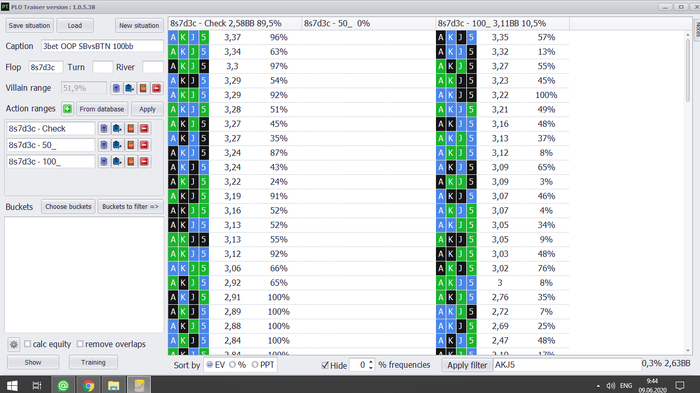Click the blue bag icon beside Villain range
Image resolution: width=700 pixels, height=393 pixels.
pos(129,88)
